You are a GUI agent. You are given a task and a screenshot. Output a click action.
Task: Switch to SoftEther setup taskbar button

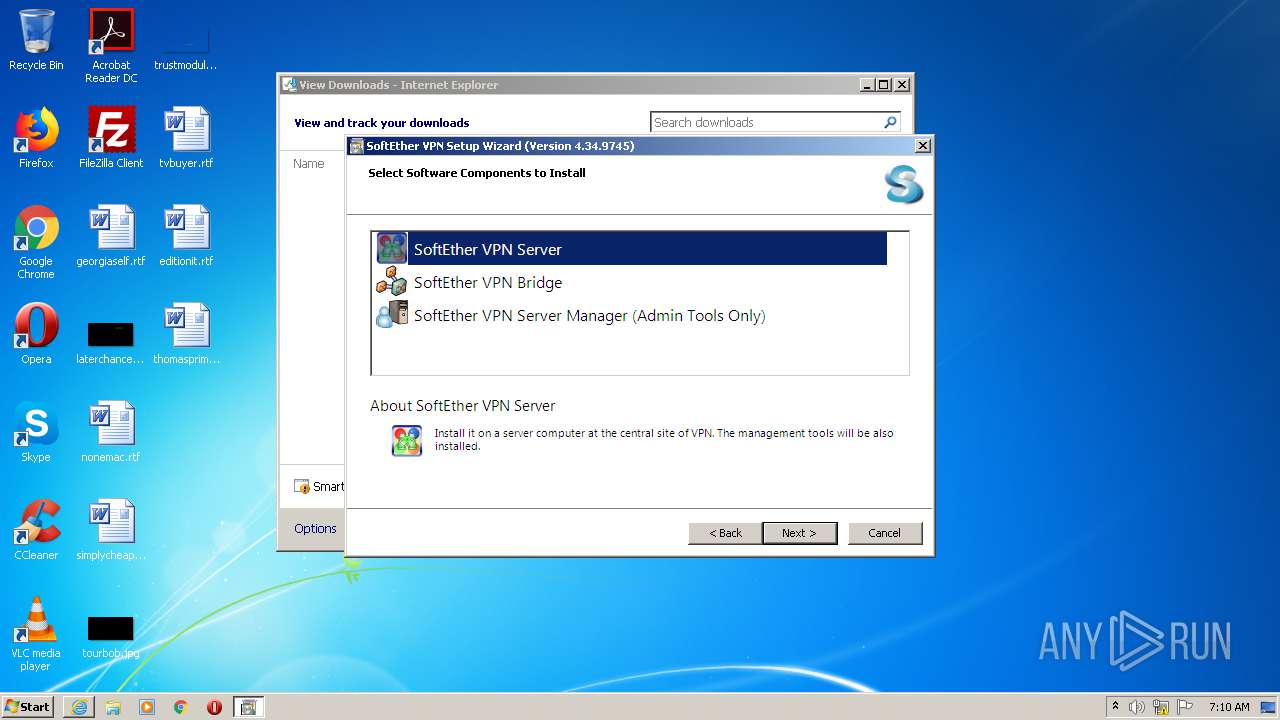coord(249,707)
